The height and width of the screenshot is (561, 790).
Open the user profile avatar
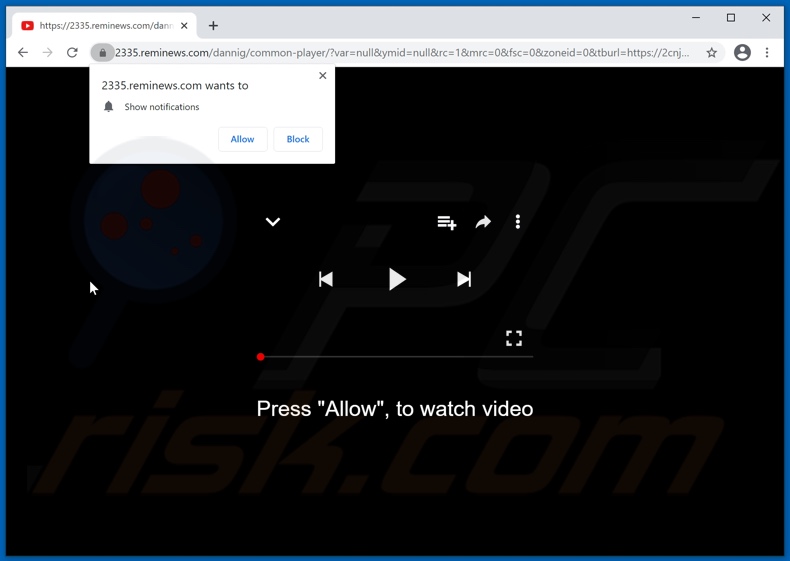[742, 52]
